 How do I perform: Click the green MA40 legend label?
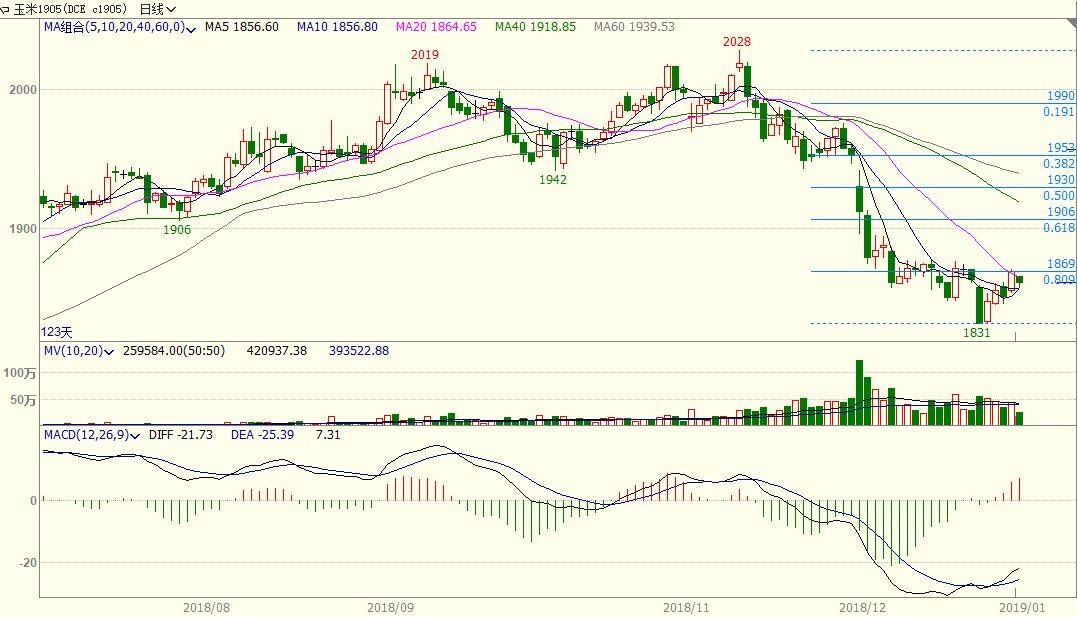click(535, 27)
